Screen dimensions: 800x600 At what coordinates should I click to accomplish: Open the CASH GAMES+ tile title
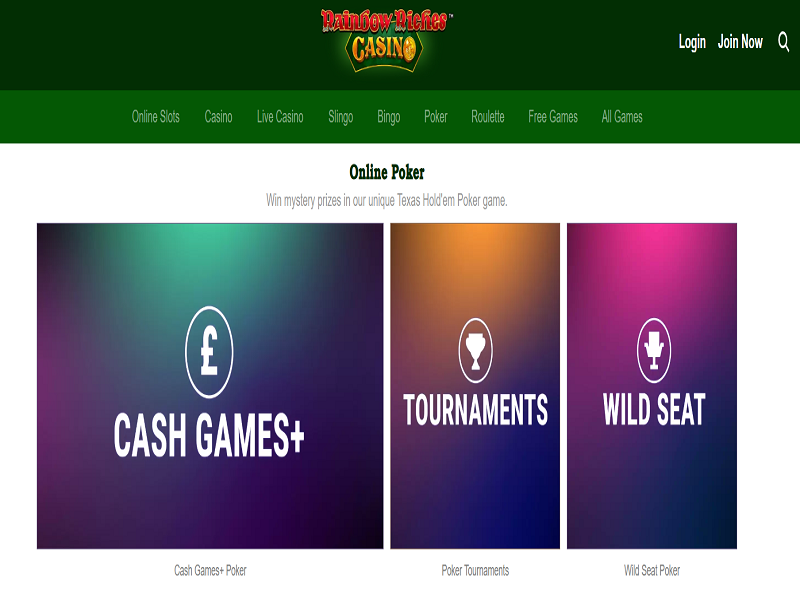(x=209, y=435)
